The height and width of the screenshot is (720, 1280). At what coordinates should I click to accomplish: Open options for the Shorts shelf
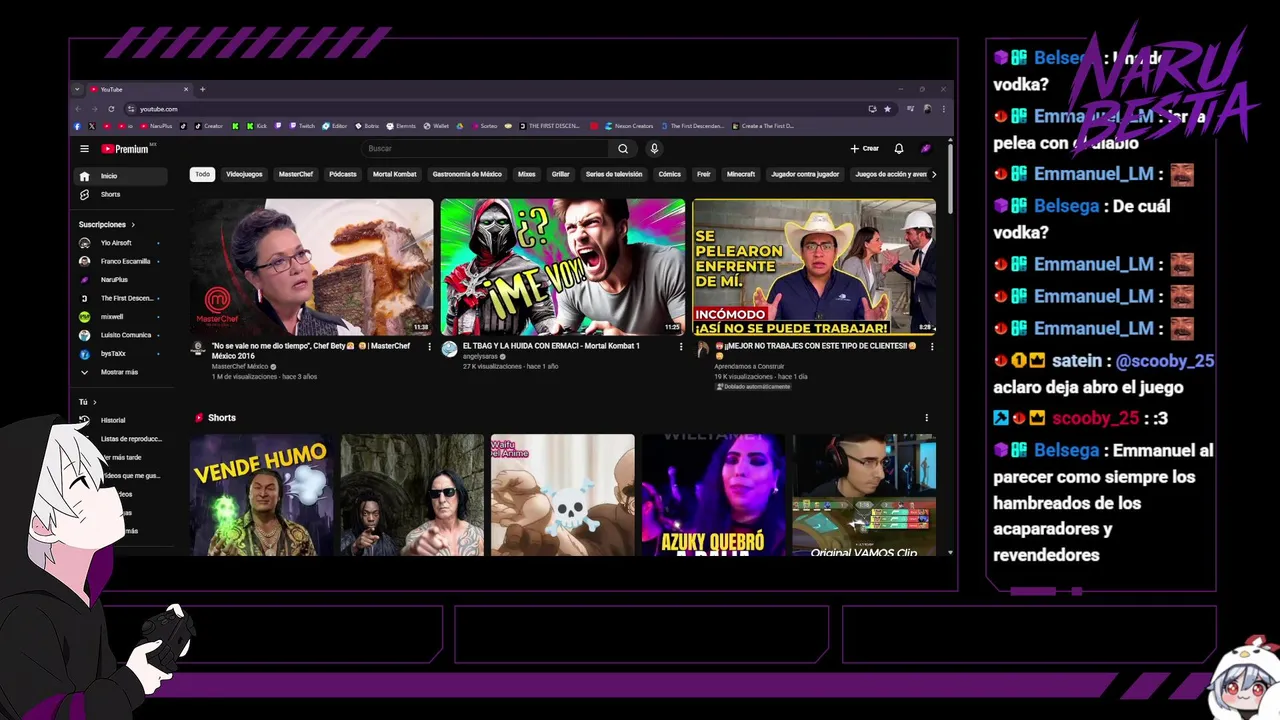[x=926, y=418]
